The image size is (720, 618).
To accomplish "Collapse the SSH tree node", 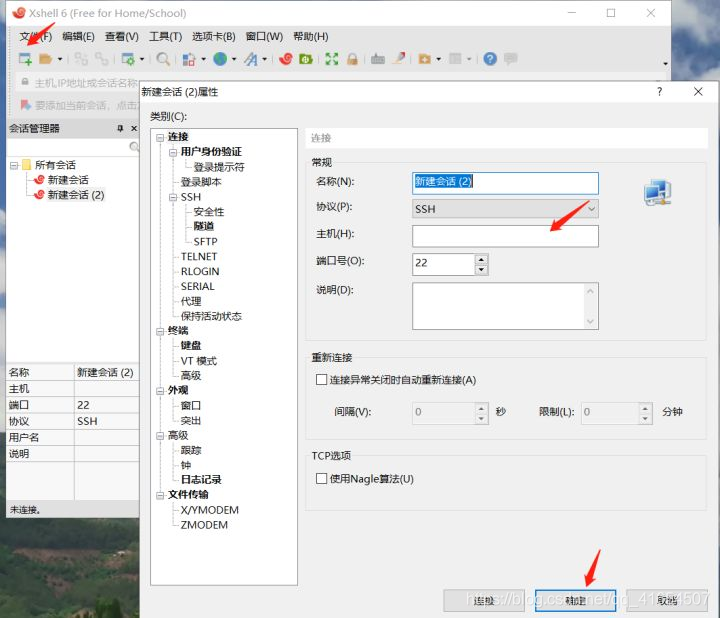I will [x=173, y=197].
